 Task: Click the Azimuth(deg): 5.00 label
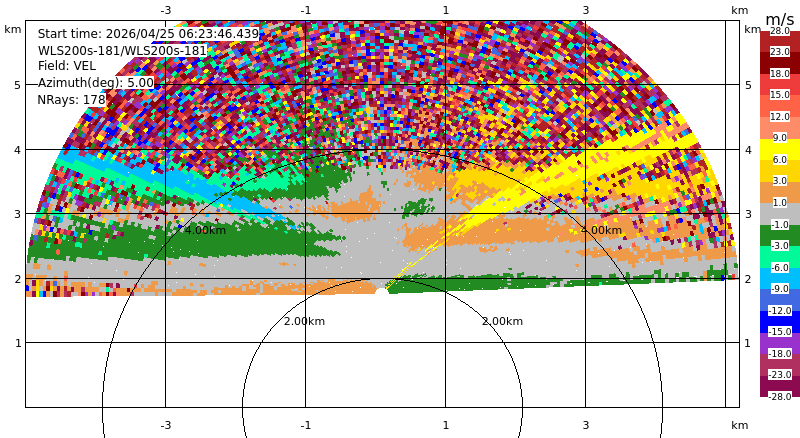[95, 83]
